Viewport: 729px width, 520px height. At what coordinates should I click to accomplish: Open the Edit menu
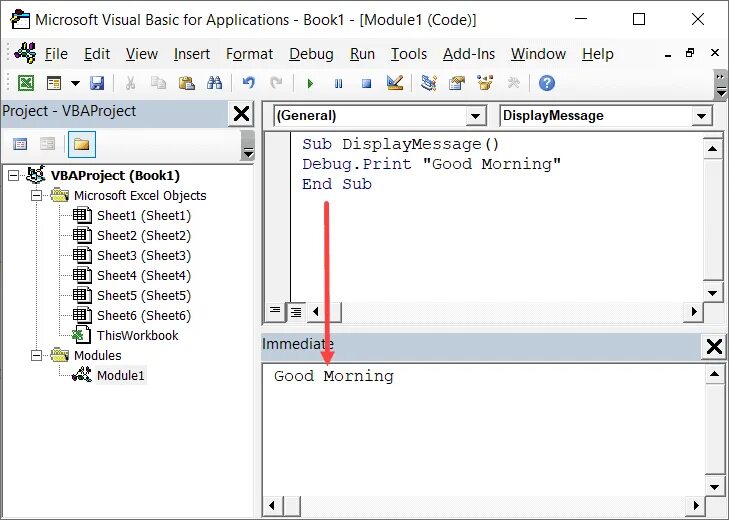point(97,54)
